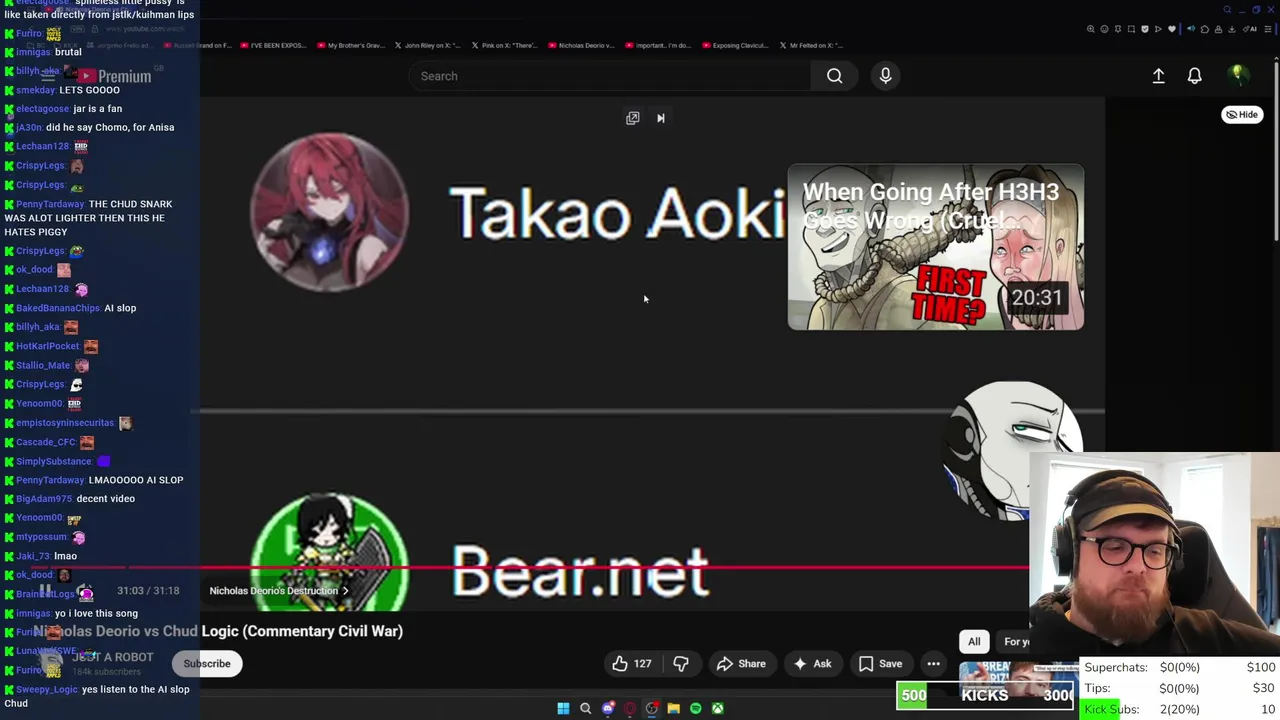Image resolution: width=1280 pixels, height=720 pixels.
Task: Open the upload/create icon in the YouTube header
Action: coord(1158,76)
